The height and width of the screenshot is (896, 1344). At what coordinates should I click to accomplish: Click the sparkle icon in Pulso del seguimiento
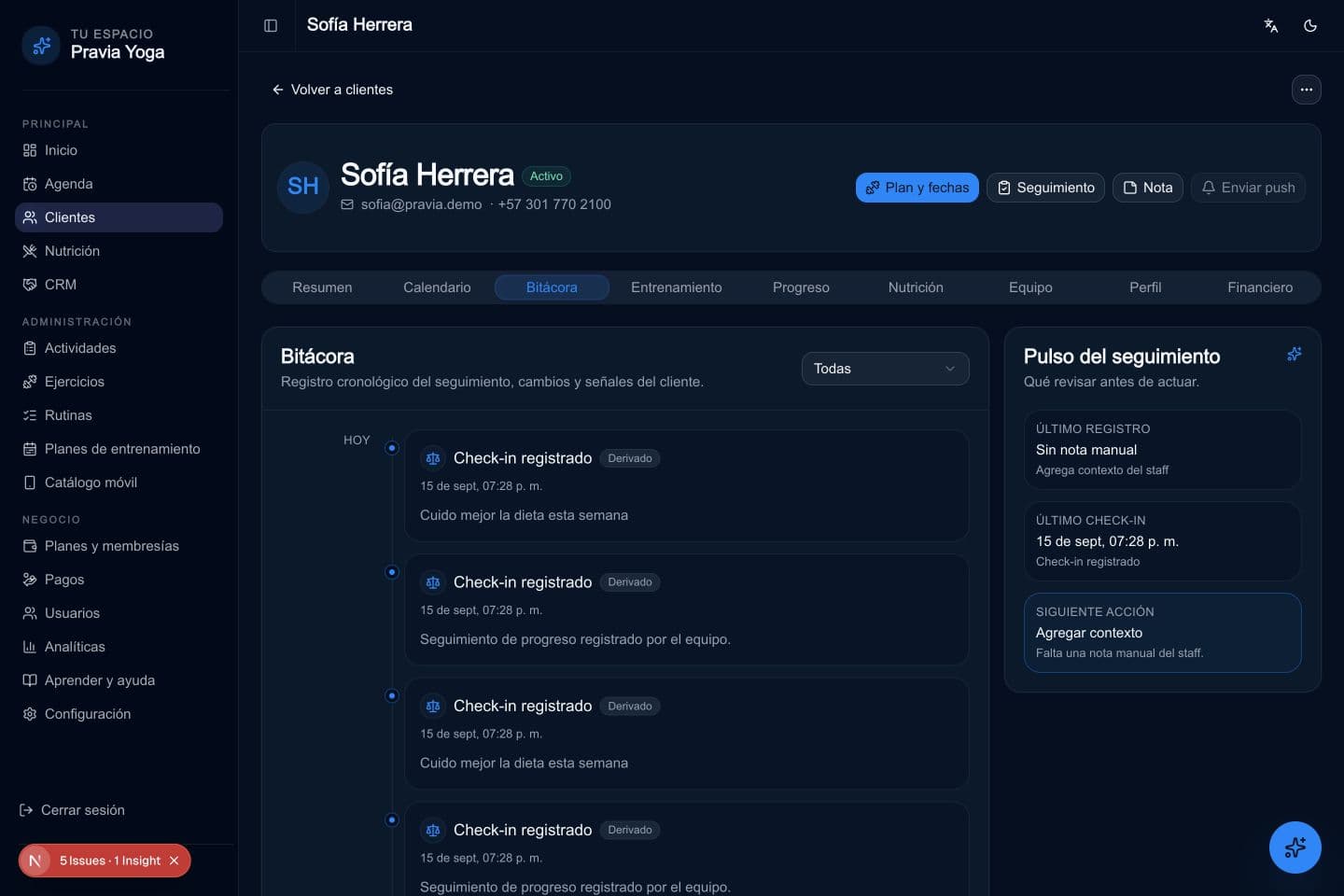click(x=1294, y=354)
